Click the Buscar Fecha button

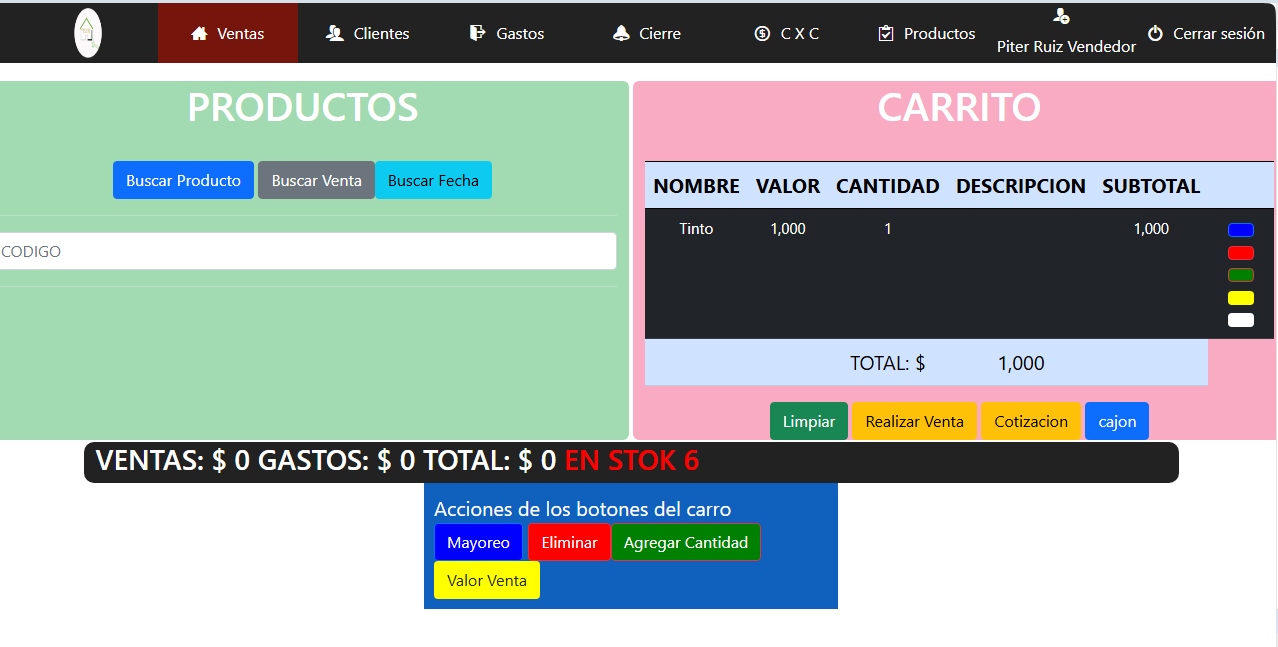[x=433, y=180]
